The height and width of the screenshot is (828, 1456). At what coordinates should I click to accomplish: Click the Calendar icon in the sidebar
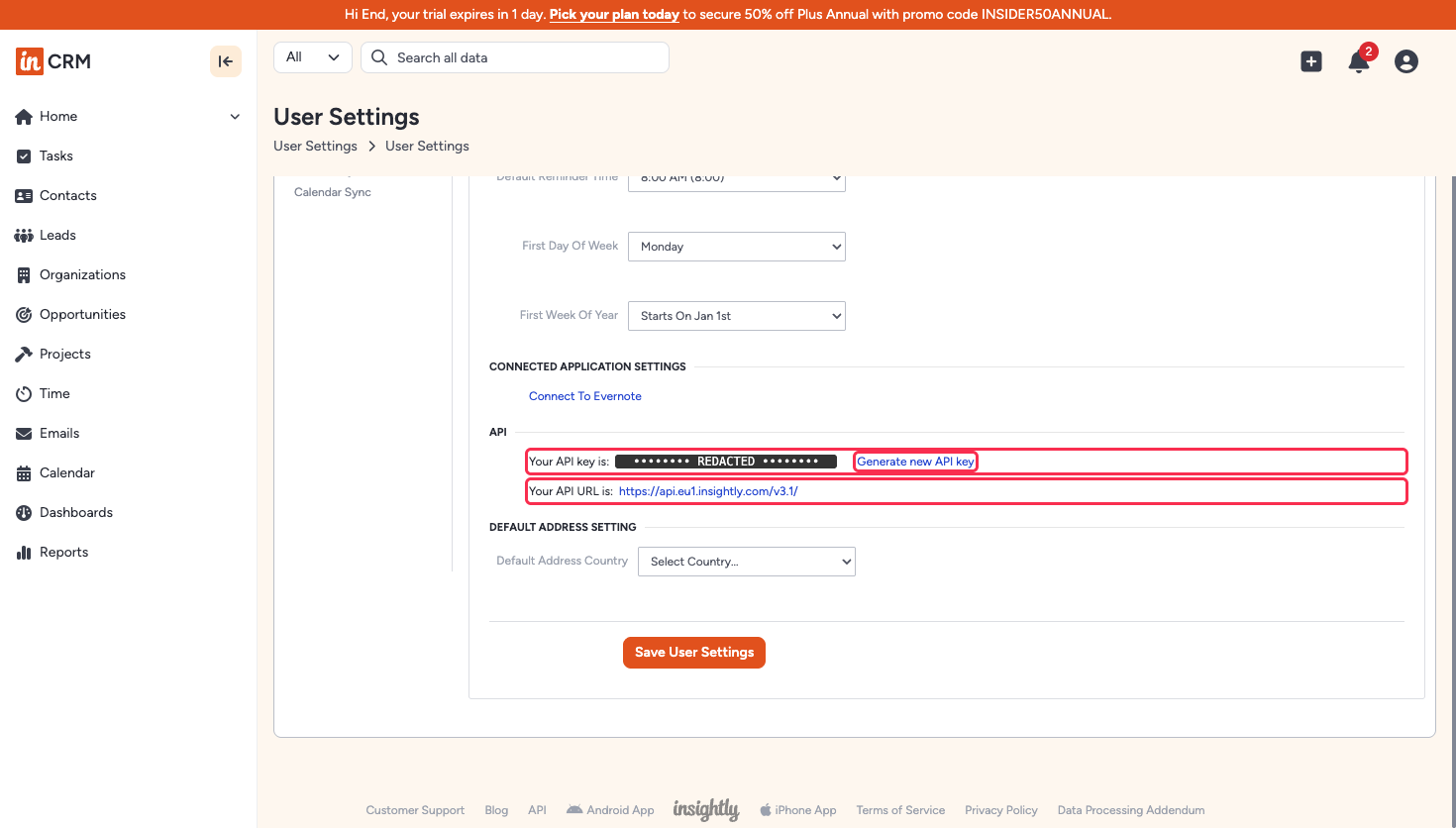pos(24,473)
